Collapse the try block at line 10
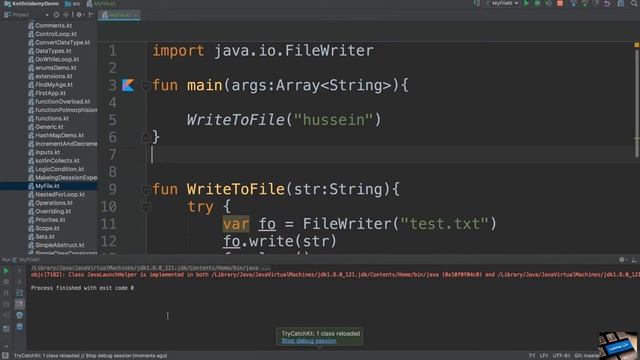This screenshot has height=360, width=640. point(146,207)
